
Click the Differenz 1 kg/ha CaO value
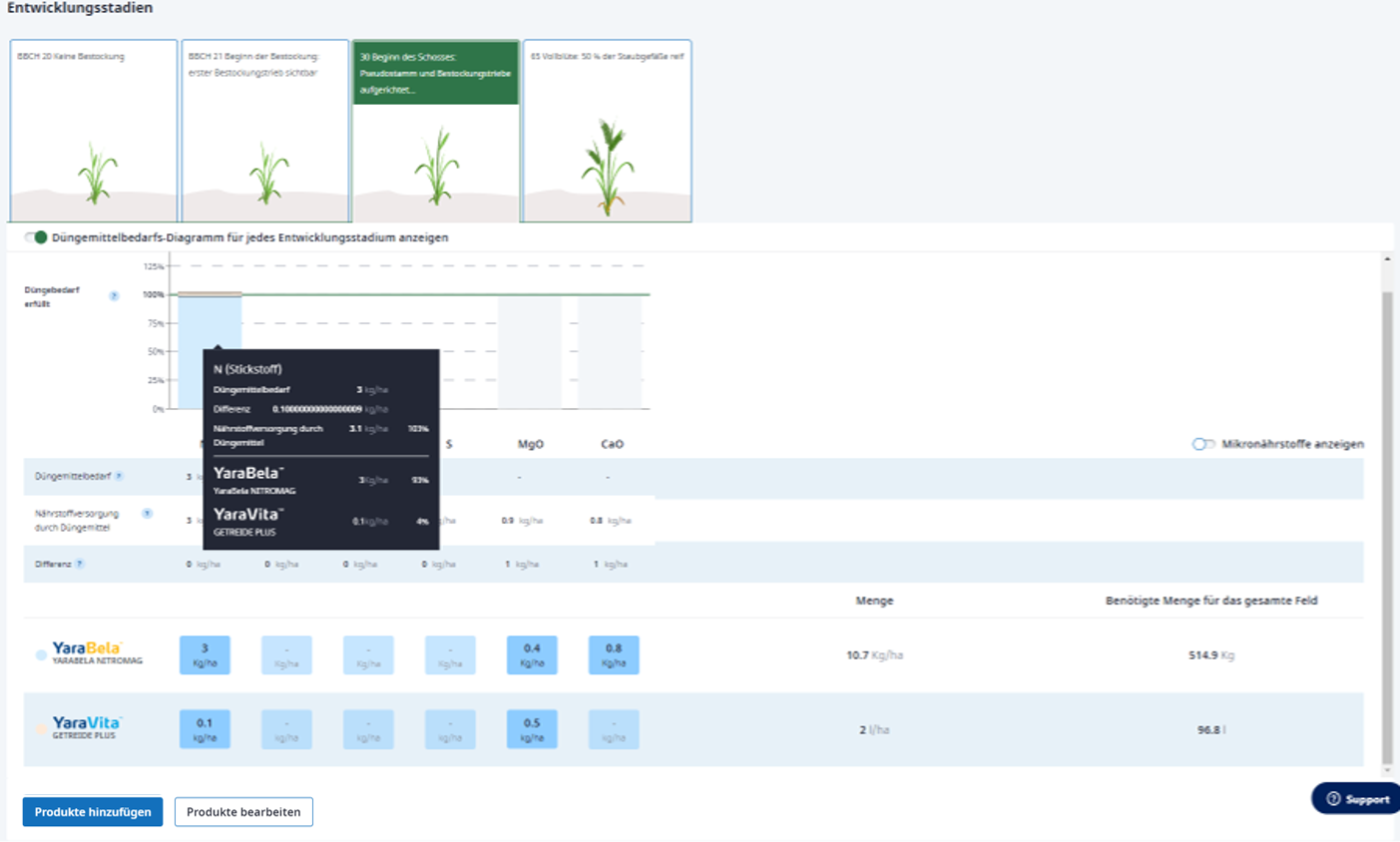click(610, 565)
